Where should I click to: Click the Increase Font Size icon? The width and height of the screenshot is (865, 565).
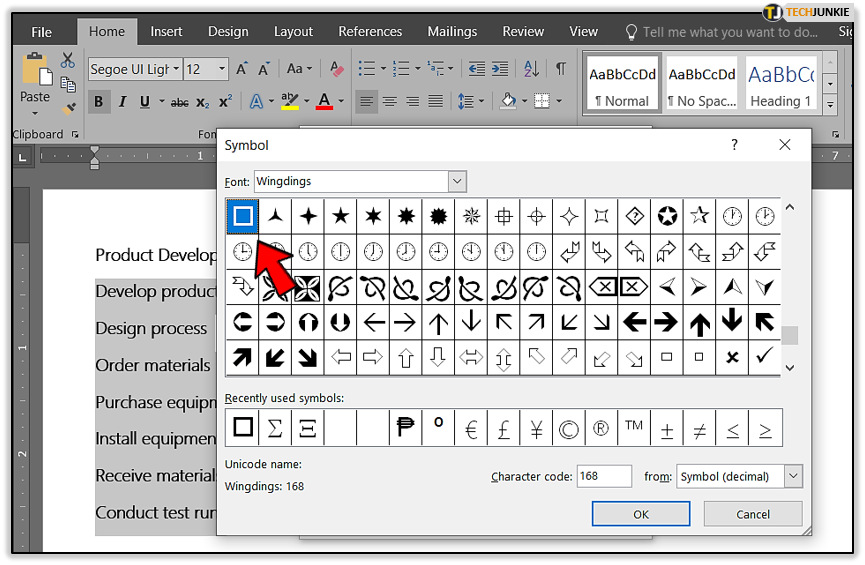click(x=242, y=69)
